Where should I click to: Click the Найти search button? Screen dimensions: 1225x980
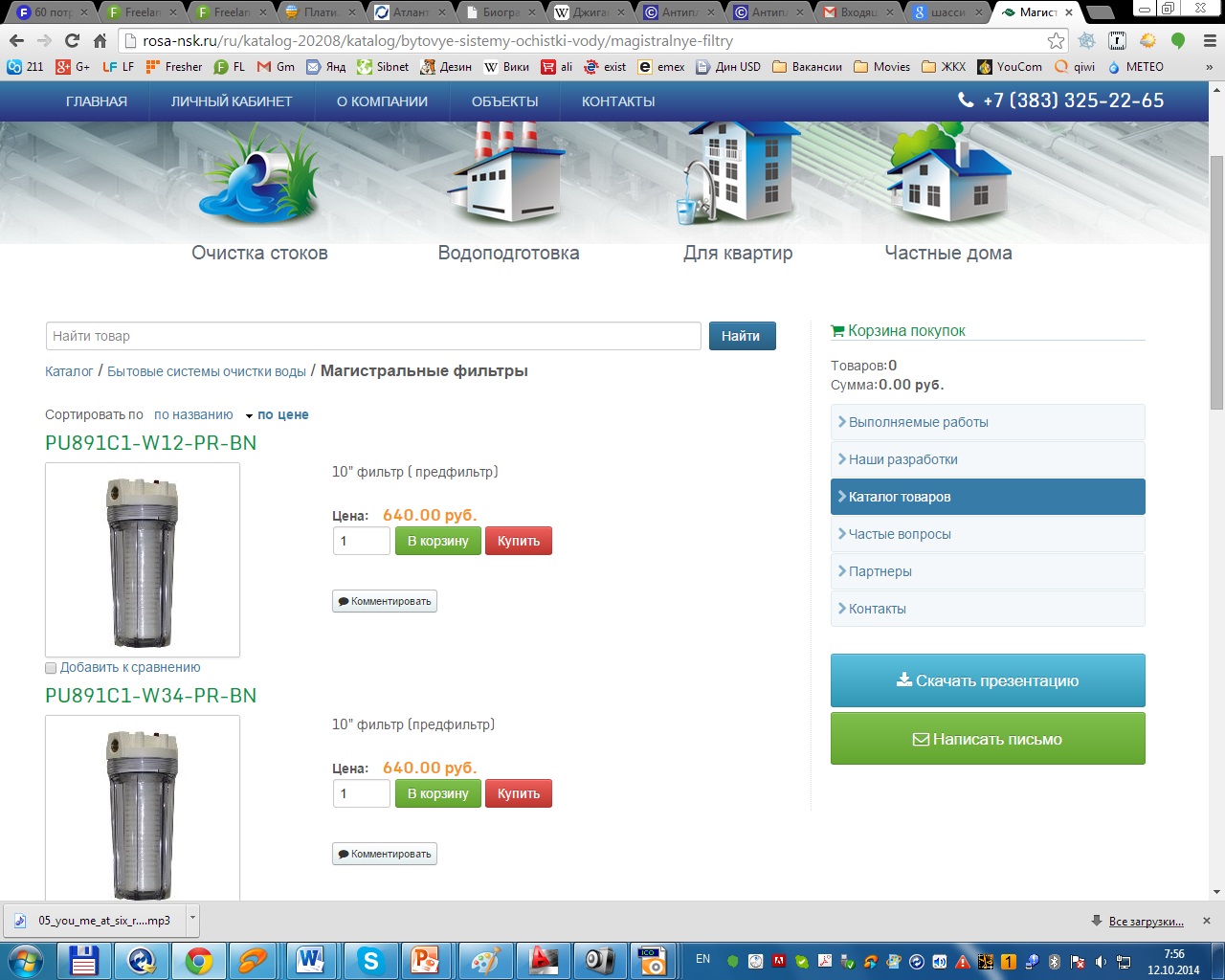coord(742,336)
